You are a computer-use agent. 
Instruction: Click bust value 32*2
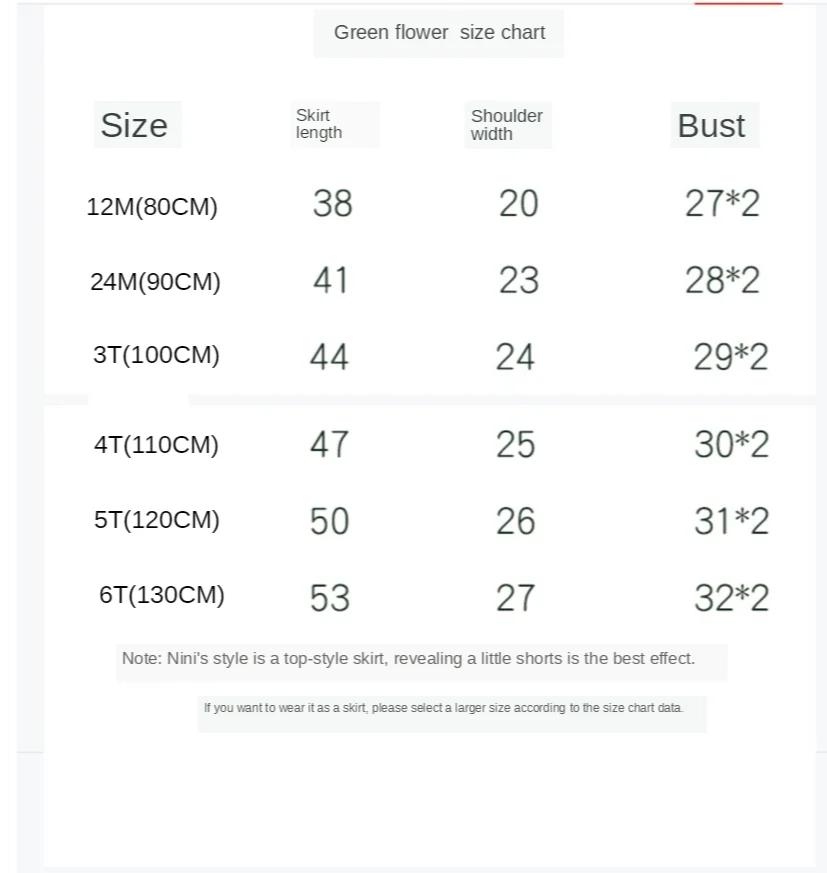coord(732,599)
